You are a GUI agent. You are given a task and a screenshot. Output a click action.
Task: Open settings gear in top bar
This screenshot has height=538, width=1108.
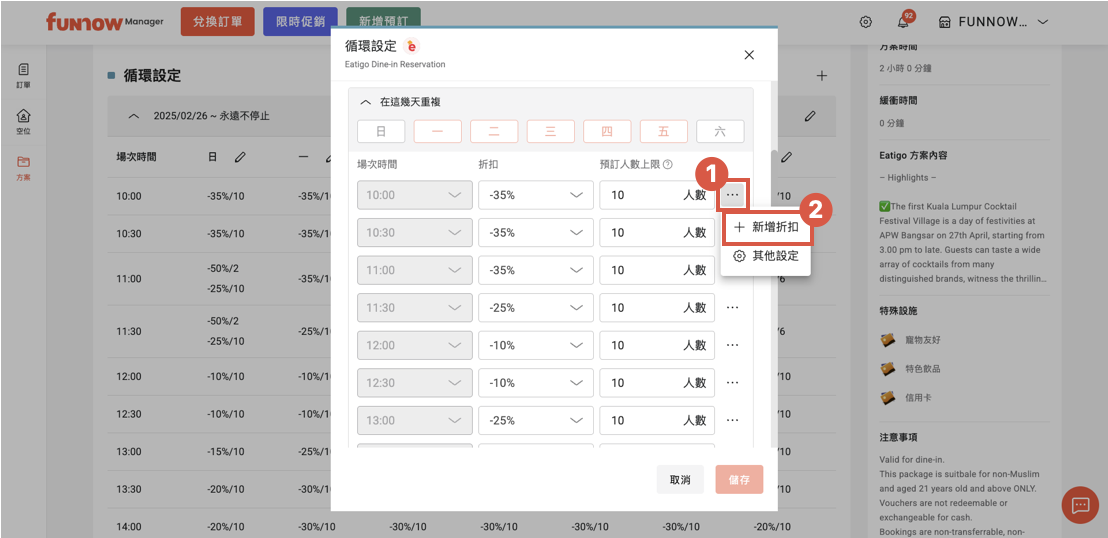tap(866, 22)
